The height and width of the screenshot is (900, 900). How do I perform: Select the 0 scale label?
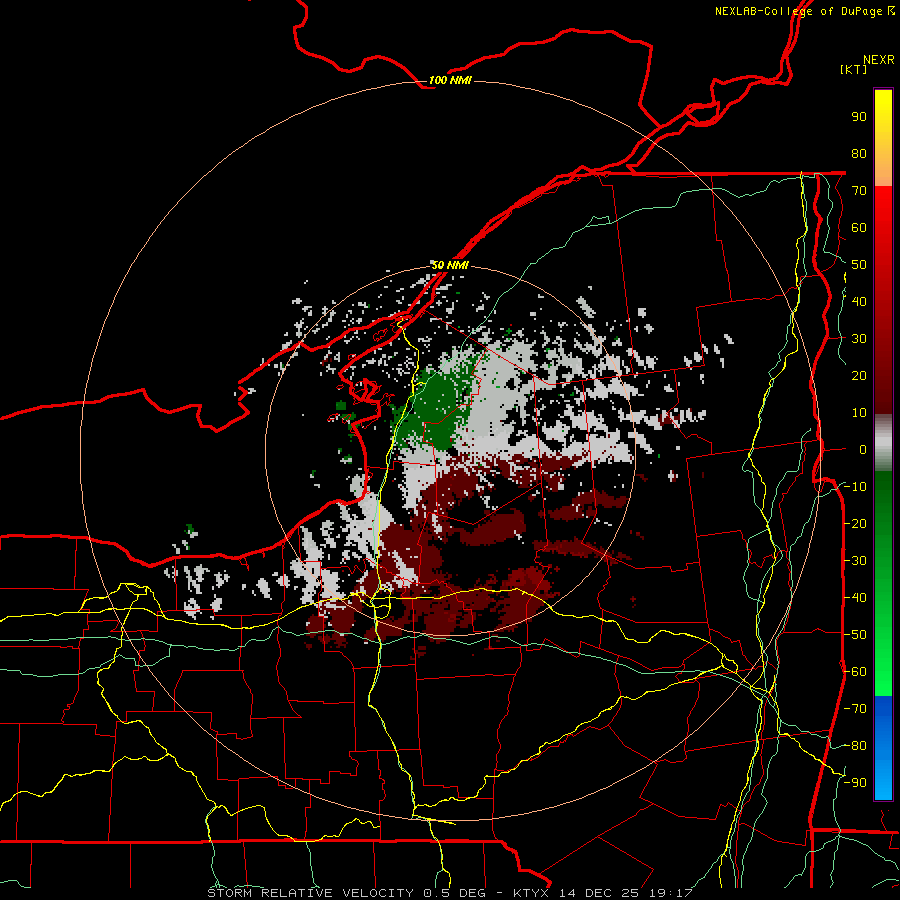coord(863,449)
